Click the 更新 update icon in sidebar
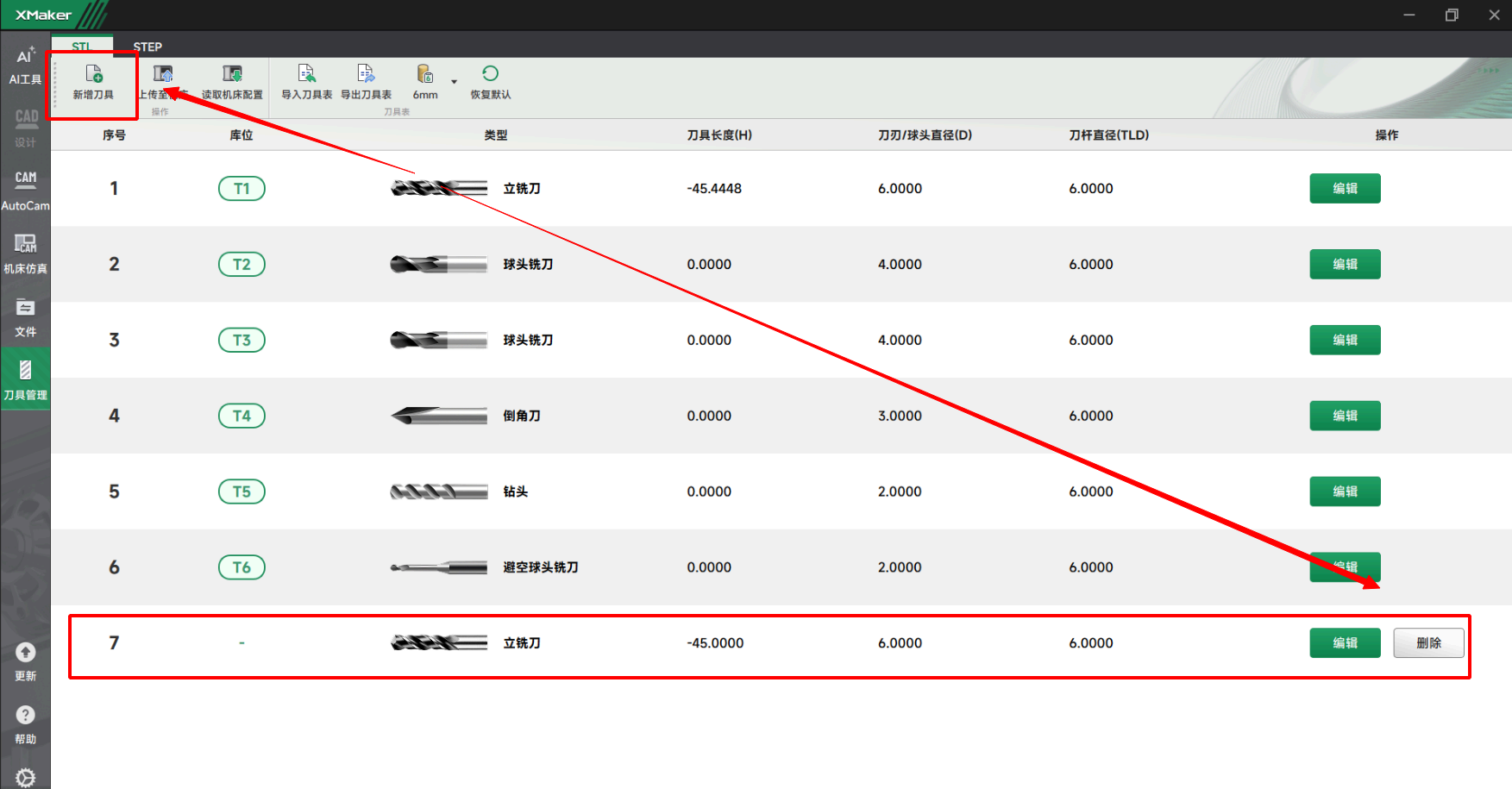Image resolution: width=1512 pixels, height=789 pixels. click(x=26, y=653)
